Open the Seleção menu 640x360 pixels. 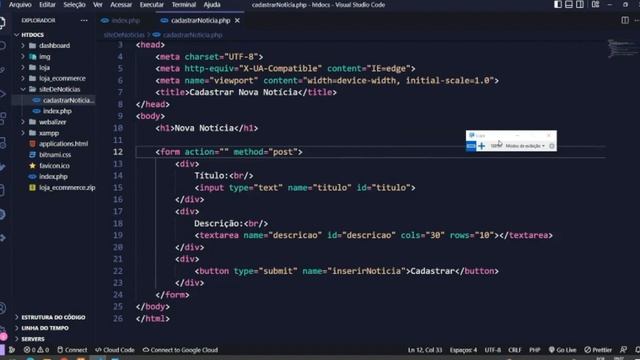(x=74, y=5)
